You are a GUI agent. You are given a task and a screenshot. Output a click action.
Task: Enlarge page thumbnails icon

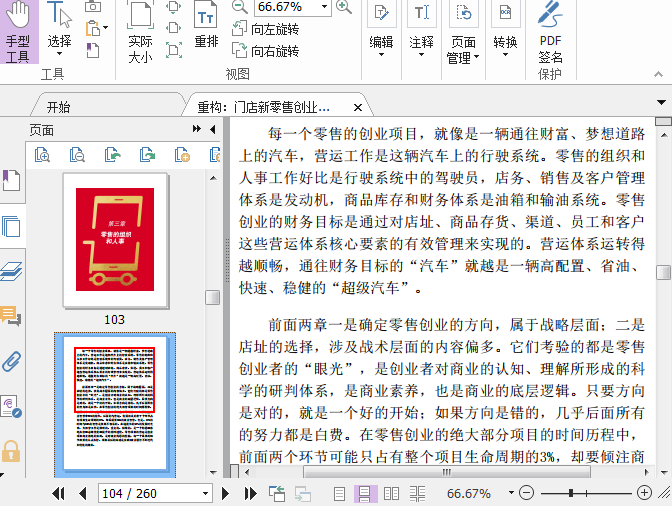[42, 155]
